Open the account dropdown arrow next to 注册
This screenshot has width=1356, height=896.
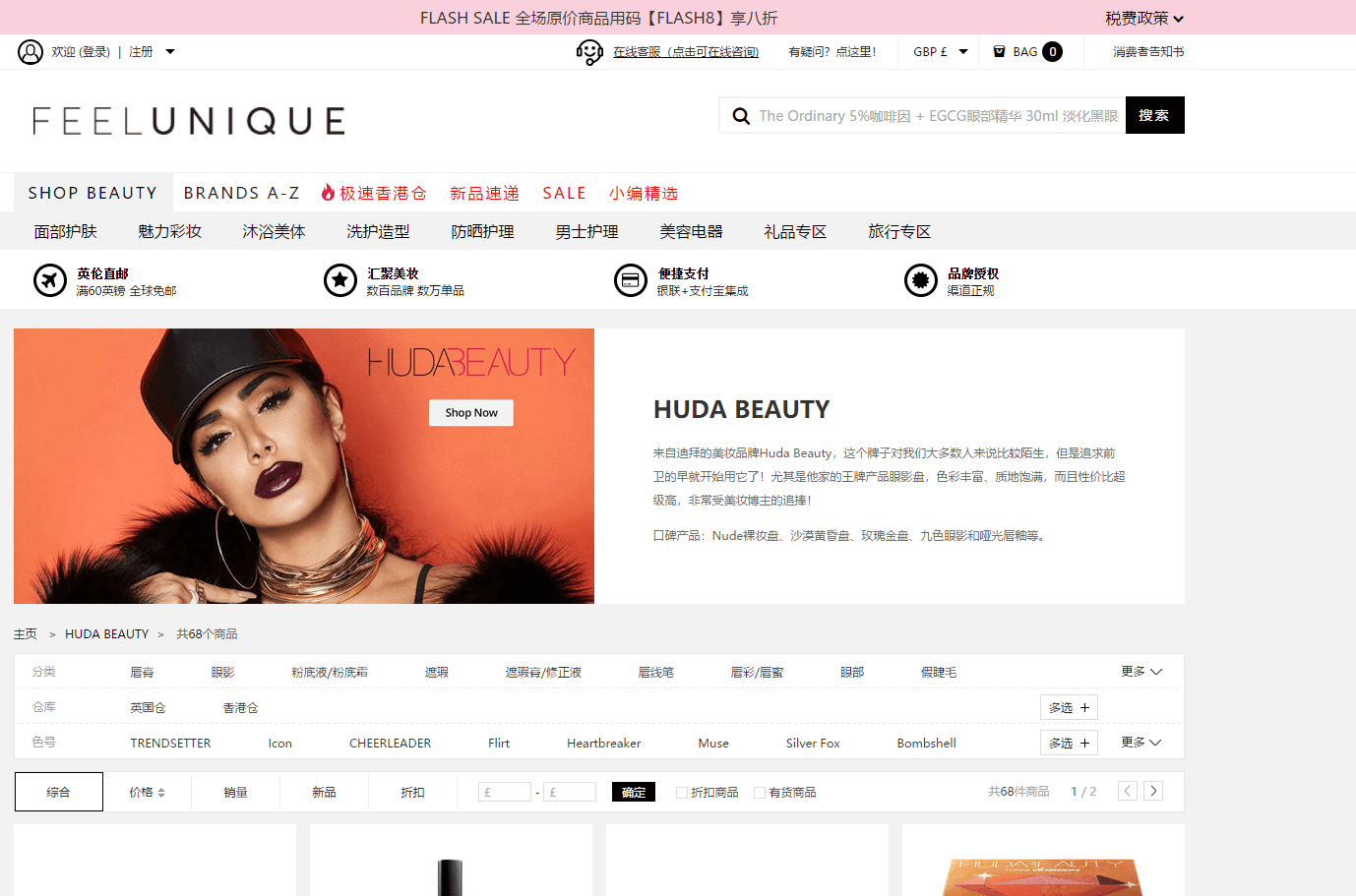170,52
